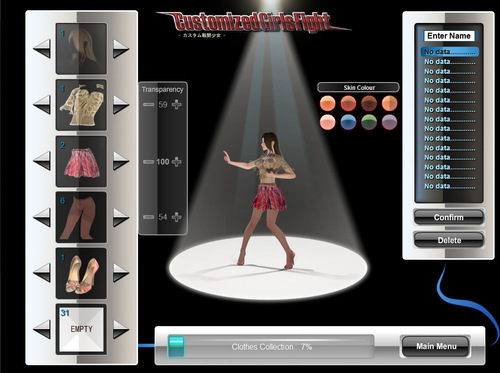The image size is (500, 373).
Task: Click the shoes thumbnail preview
Action: (x=81, y=273)
